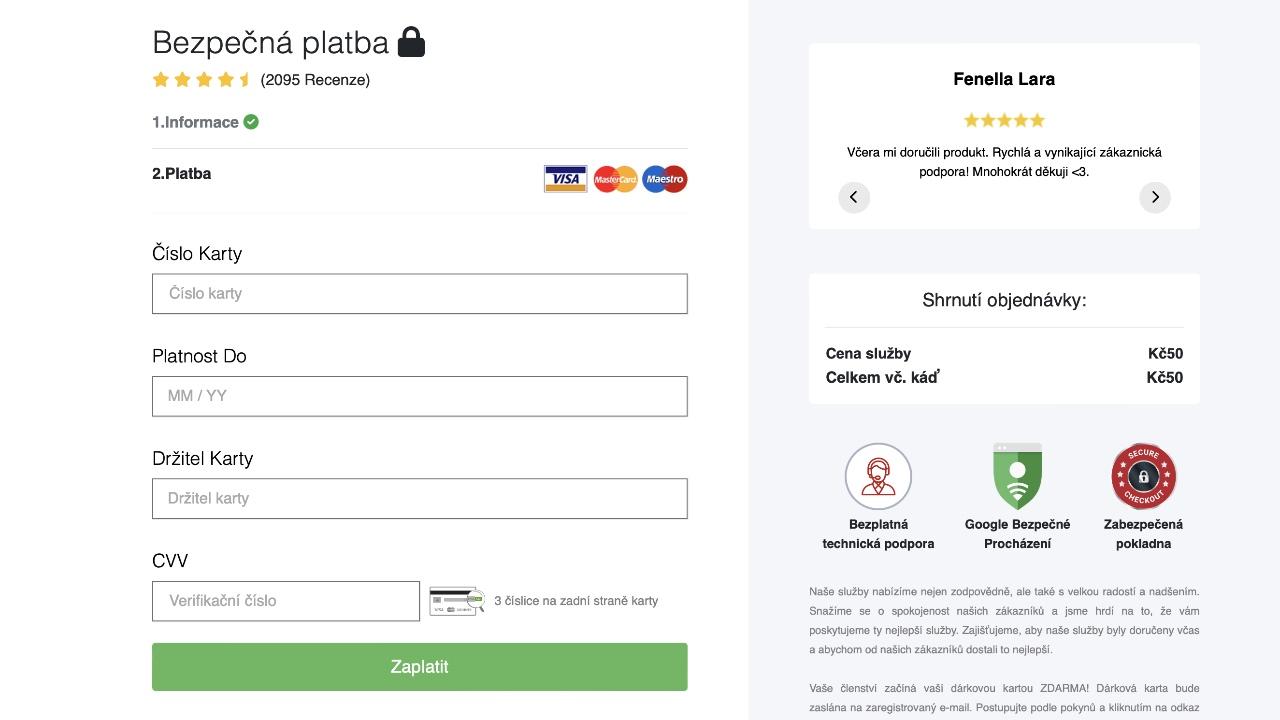Click the Maestro card logo
The height and width of the screenshot is (720, 1280).
tap(665, 179)
